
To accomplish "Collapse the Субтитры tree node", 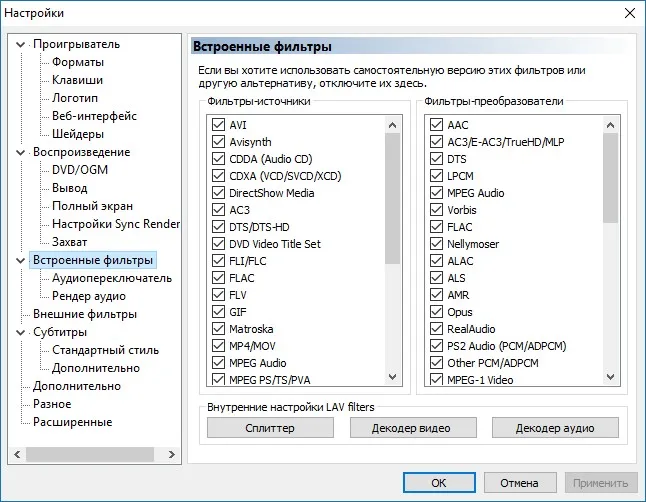I will tap(20, 332).
